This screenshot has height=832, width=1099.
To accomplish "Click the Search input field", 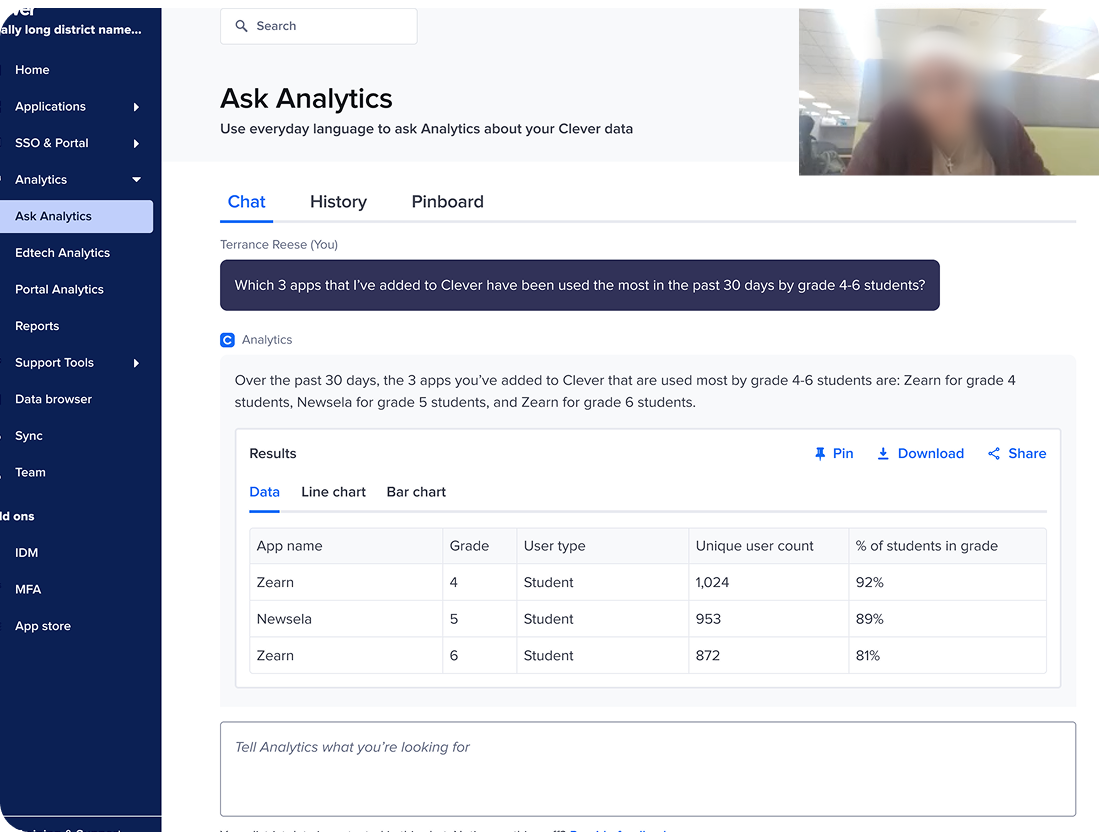I will (x=319, y=26).
